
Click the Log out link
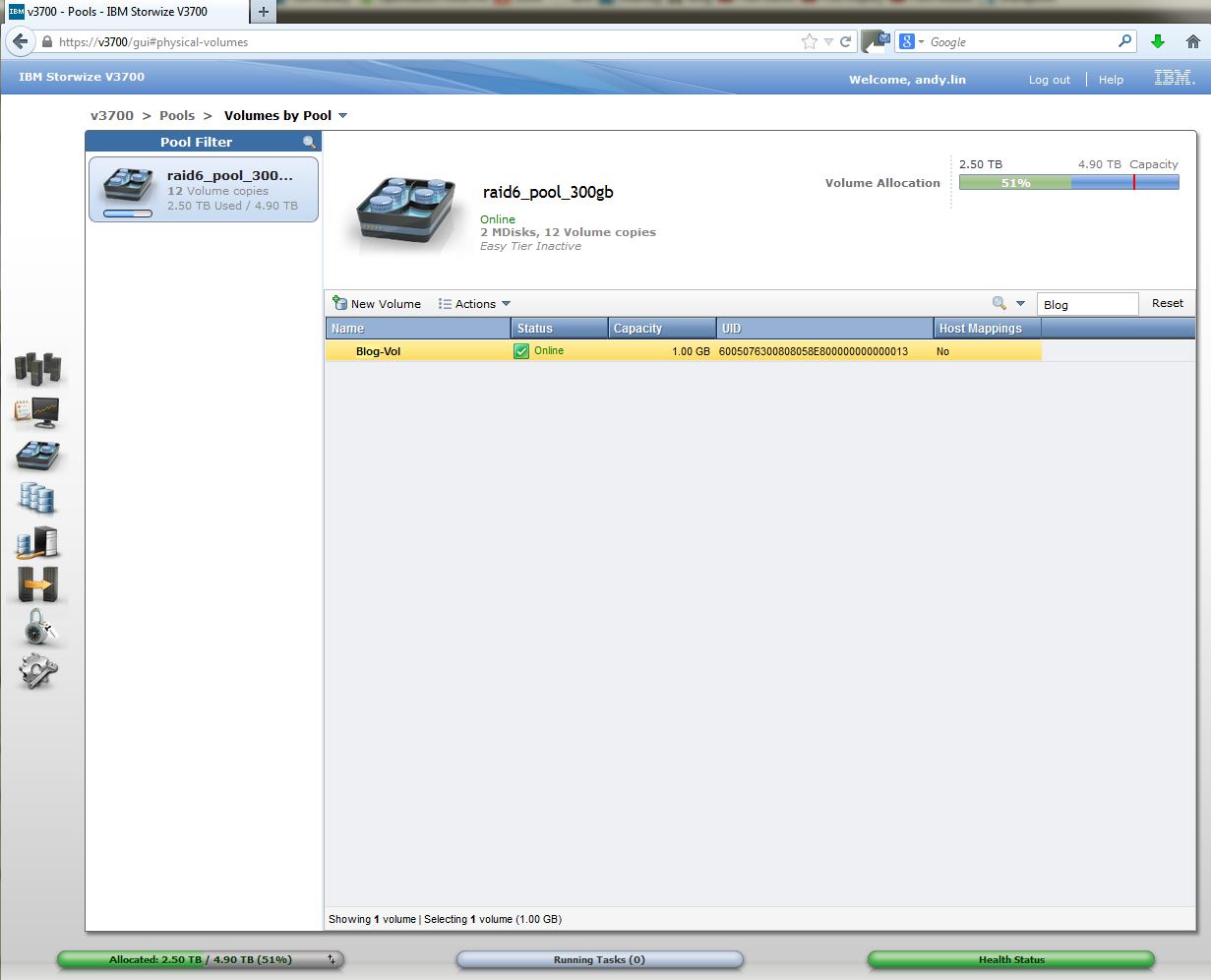(1050, 80)
